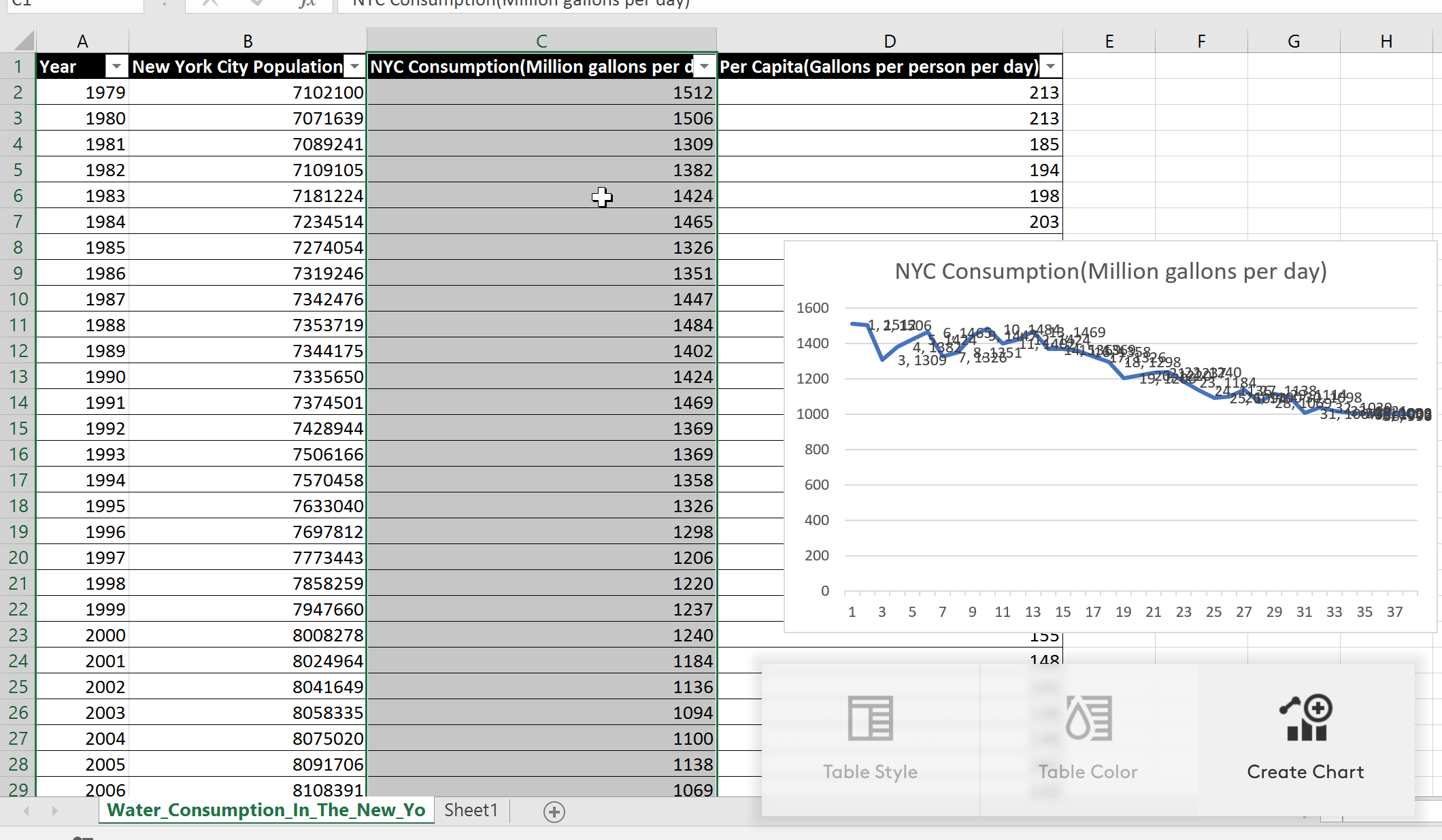Click population cell 8008278
Viewport: 1442px width, 840px height.
248,635
